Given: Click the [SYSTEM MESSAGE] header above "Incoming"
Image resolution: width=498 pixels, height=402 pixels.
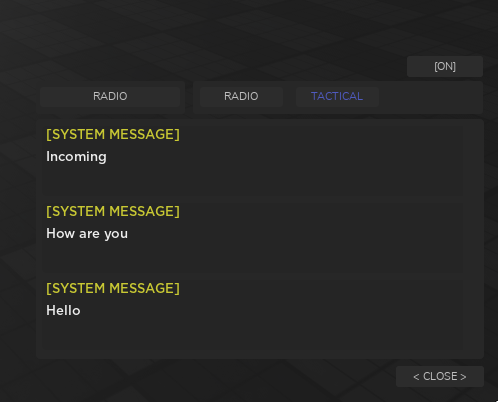Looking at the screenshot, I should pos(113,134).
